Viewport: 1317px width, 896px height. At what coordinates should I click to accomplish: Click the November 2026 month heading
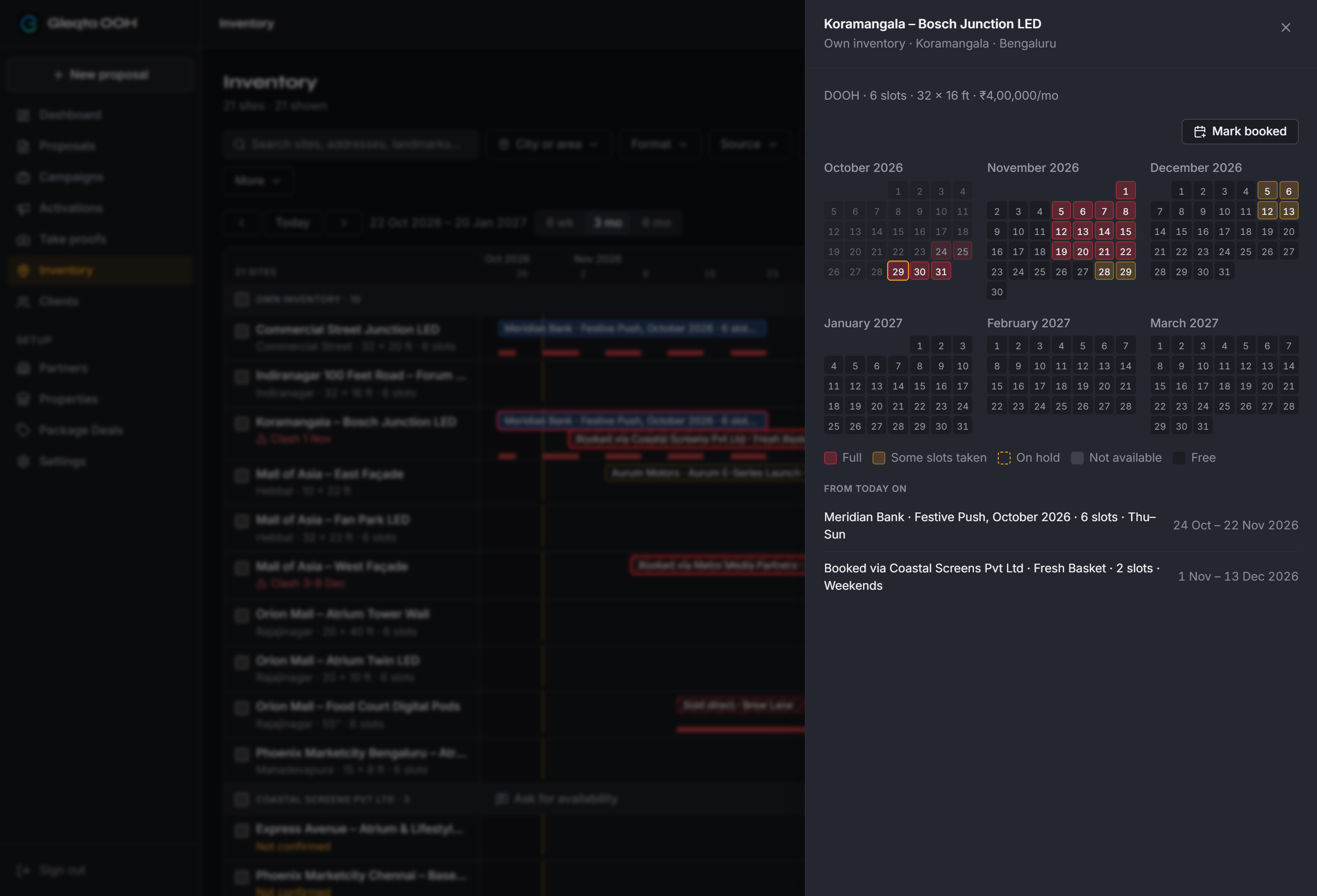tap(1033, 168)
